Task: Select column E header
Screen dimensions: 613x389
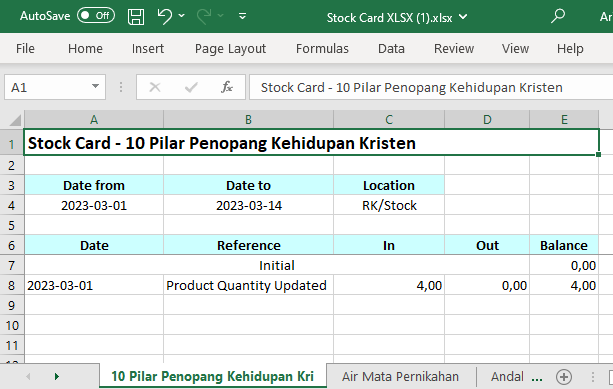Action: point(564,120)
